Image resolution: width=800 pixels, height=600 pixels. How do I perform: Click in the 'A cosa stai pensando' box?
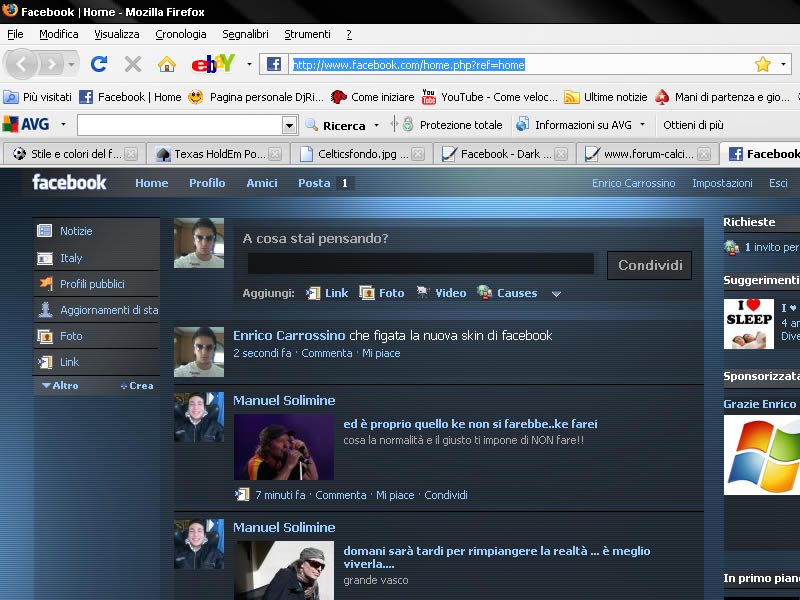(x=420, y=264)
